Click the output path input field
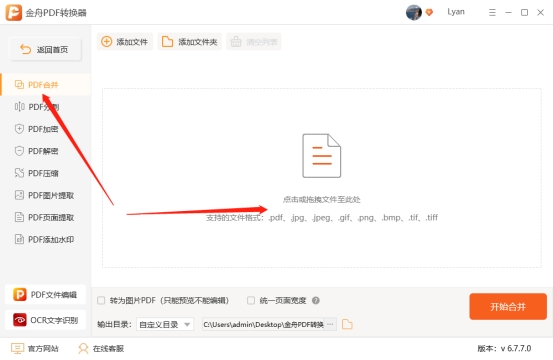The height and width of the screenshot is (360, 553). click(x=264, y=324)
